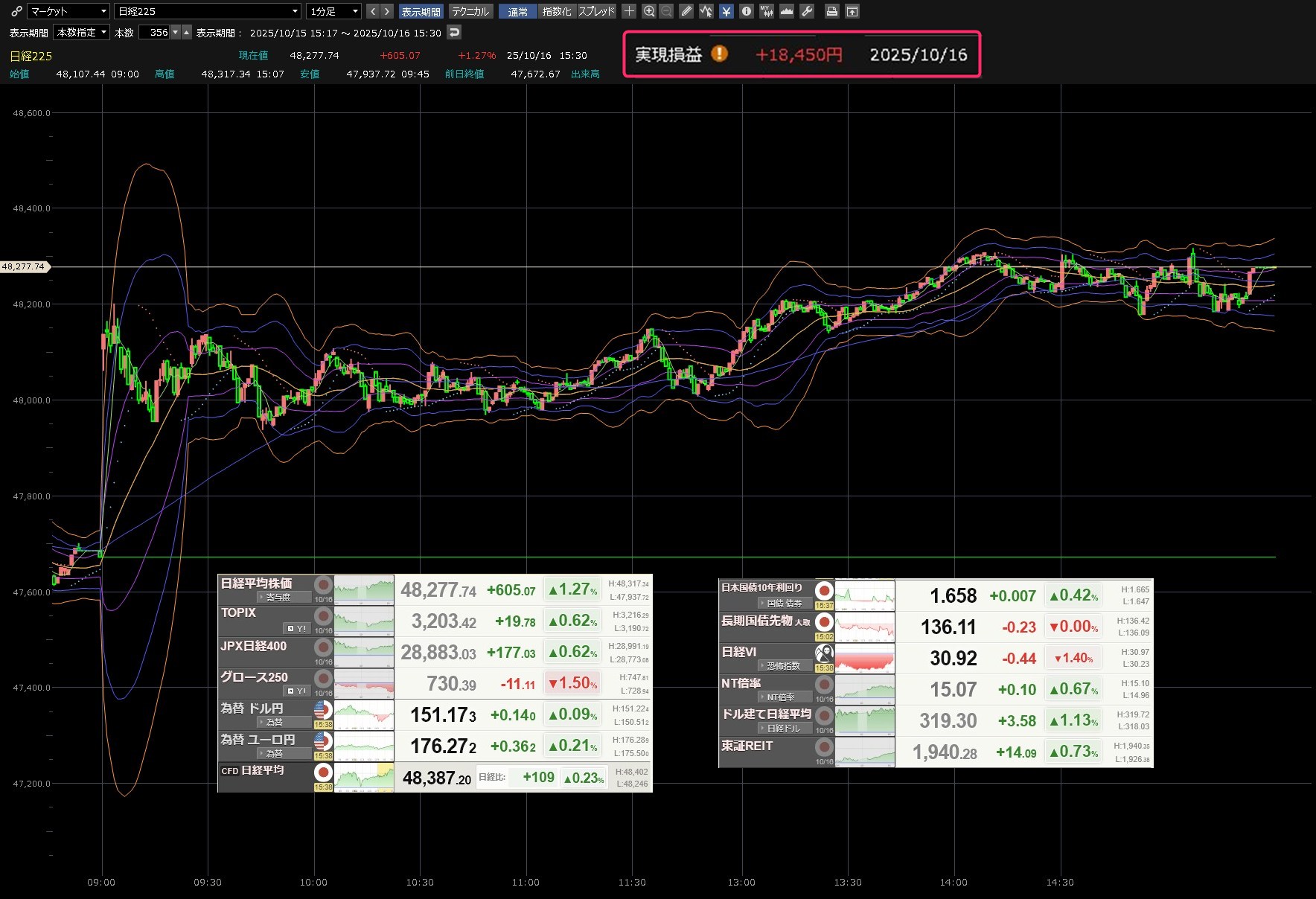
Task: Open the MY chart candlestick icon
Action: 766,11
